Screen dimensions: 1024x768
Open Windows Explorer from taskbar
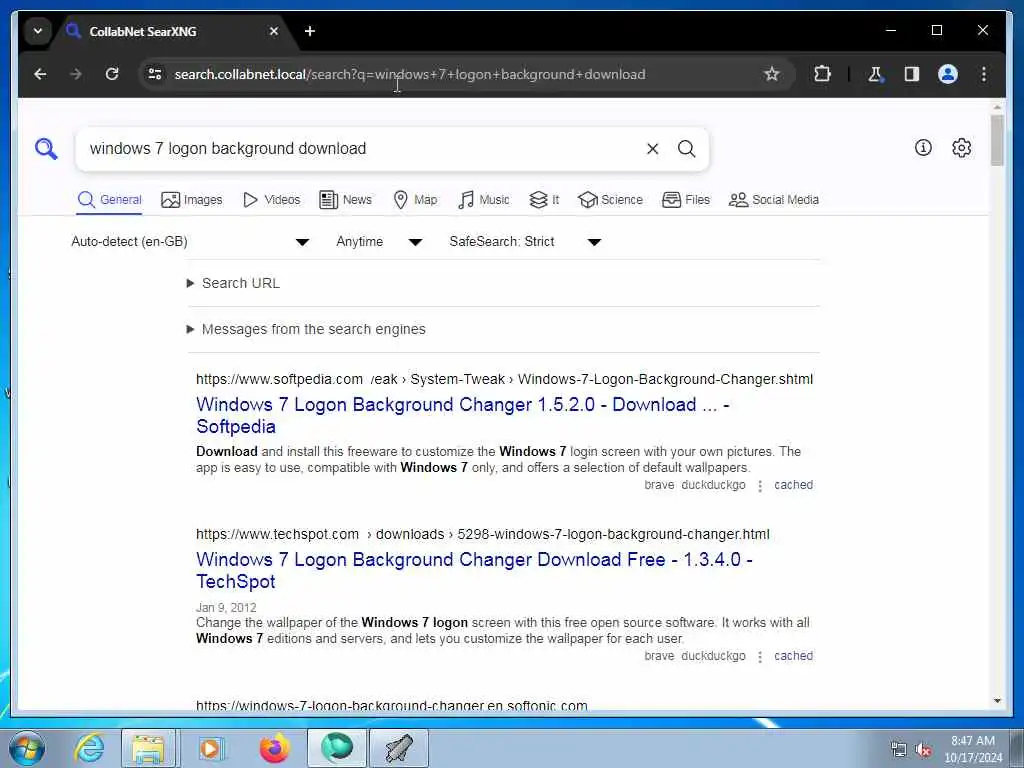148,748
